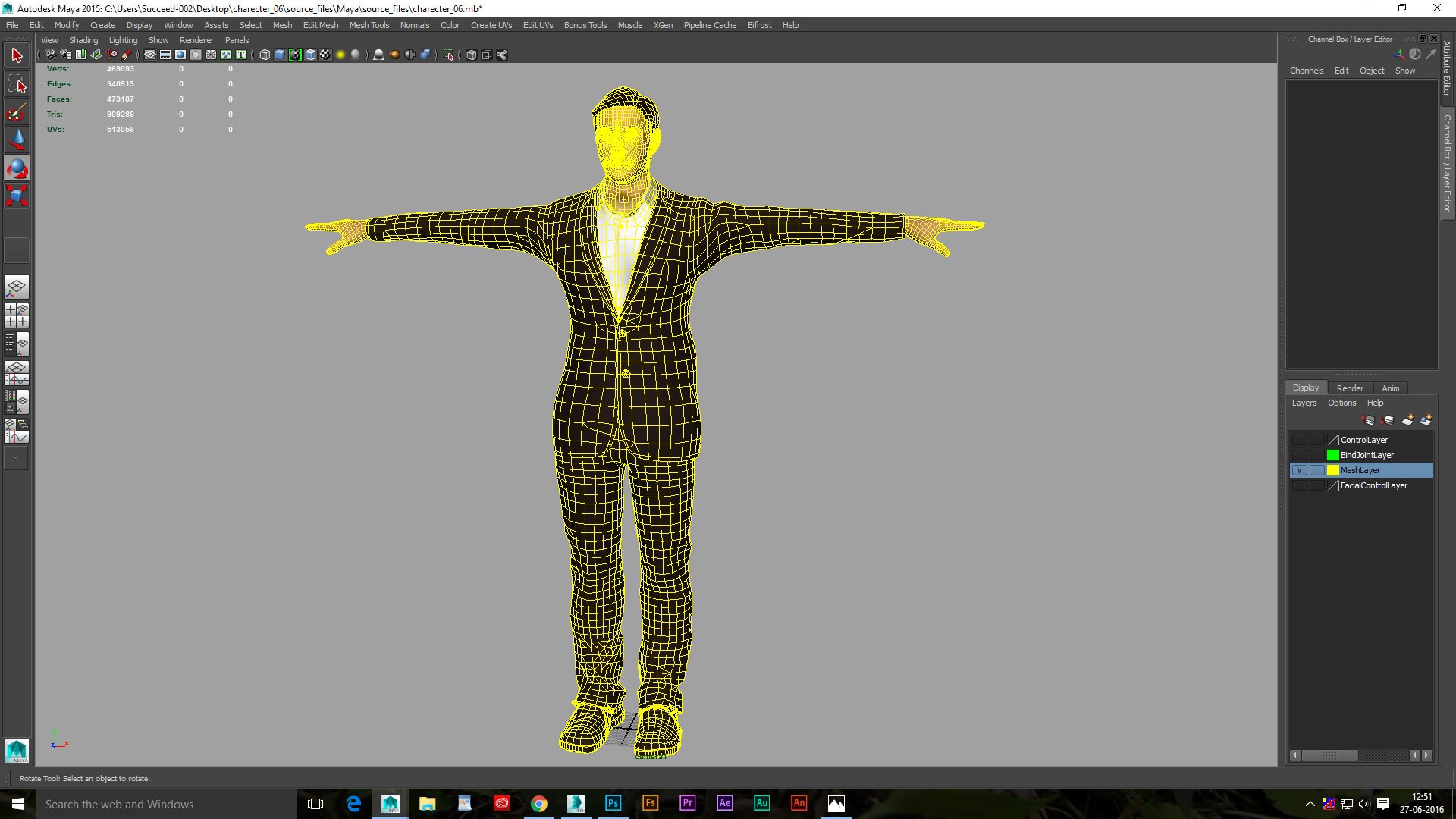1456x819 pixels.
Task: Toggle isolate select icon in viewport toolbar
Action: pyautogui.click(x=449, y=55)
